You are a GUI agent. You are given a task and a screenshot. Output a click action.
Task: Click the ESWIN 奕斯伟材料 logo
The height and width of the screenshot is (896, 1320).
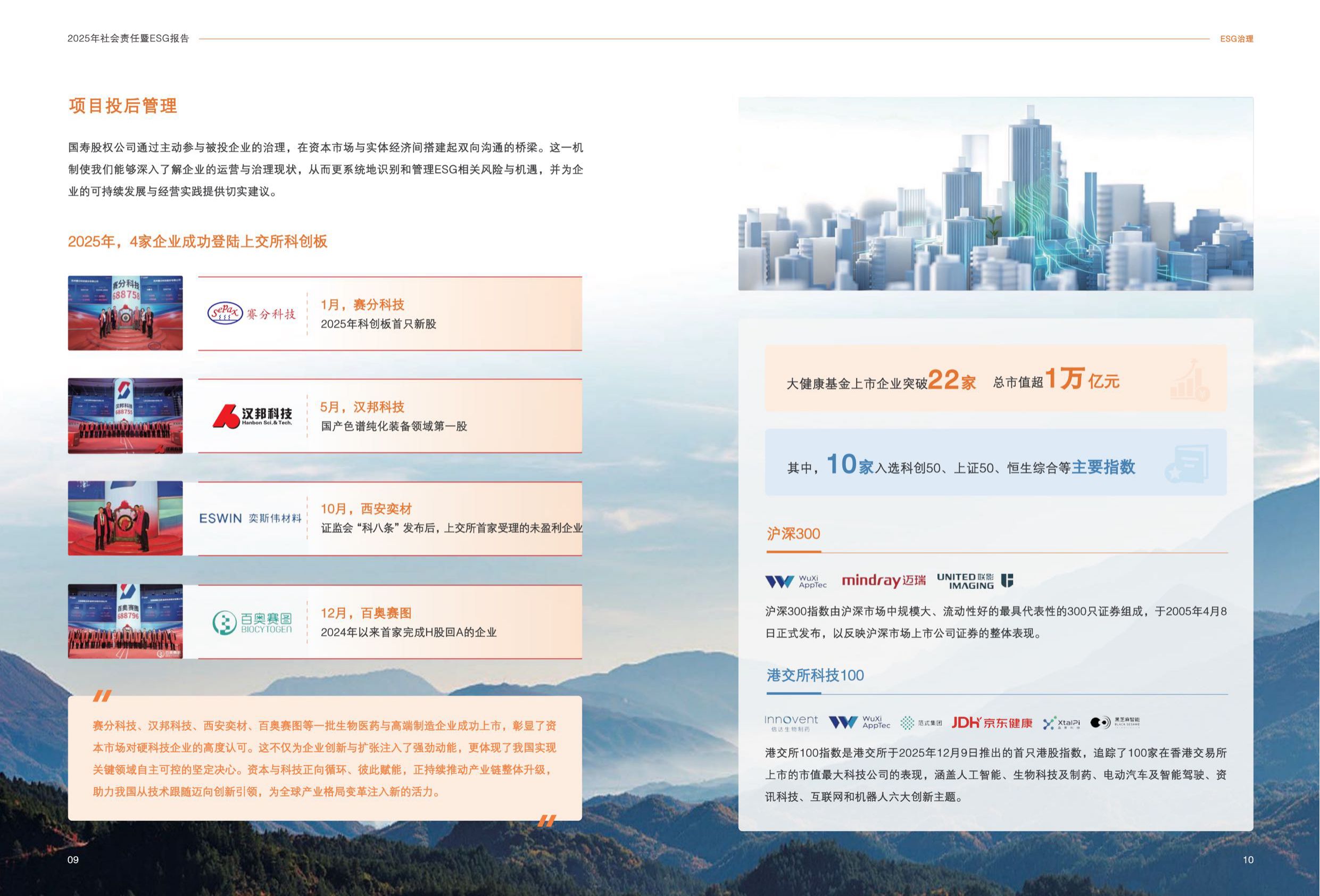(x=250, y=518)
